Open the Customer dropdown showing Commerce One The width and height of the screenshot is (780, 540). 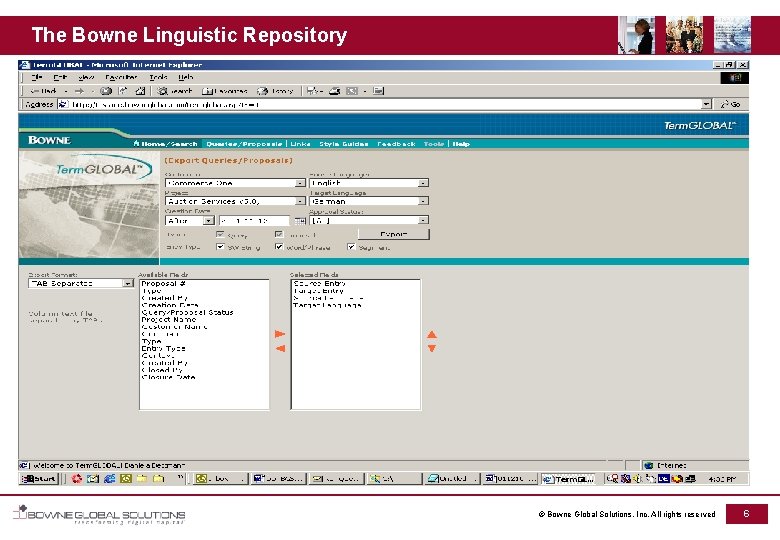[x=235, y=183]
